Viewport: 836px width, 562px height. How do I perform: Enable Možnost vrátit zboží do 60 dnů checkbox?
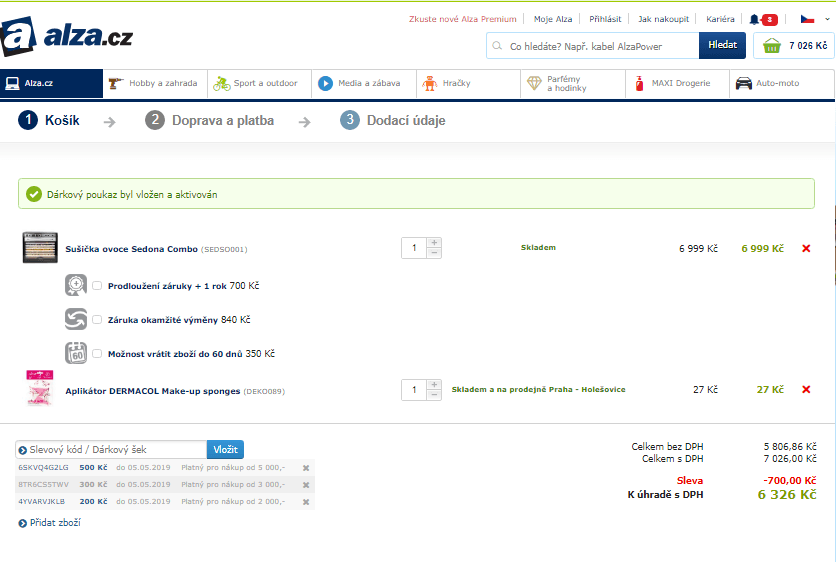click(97, 353)
